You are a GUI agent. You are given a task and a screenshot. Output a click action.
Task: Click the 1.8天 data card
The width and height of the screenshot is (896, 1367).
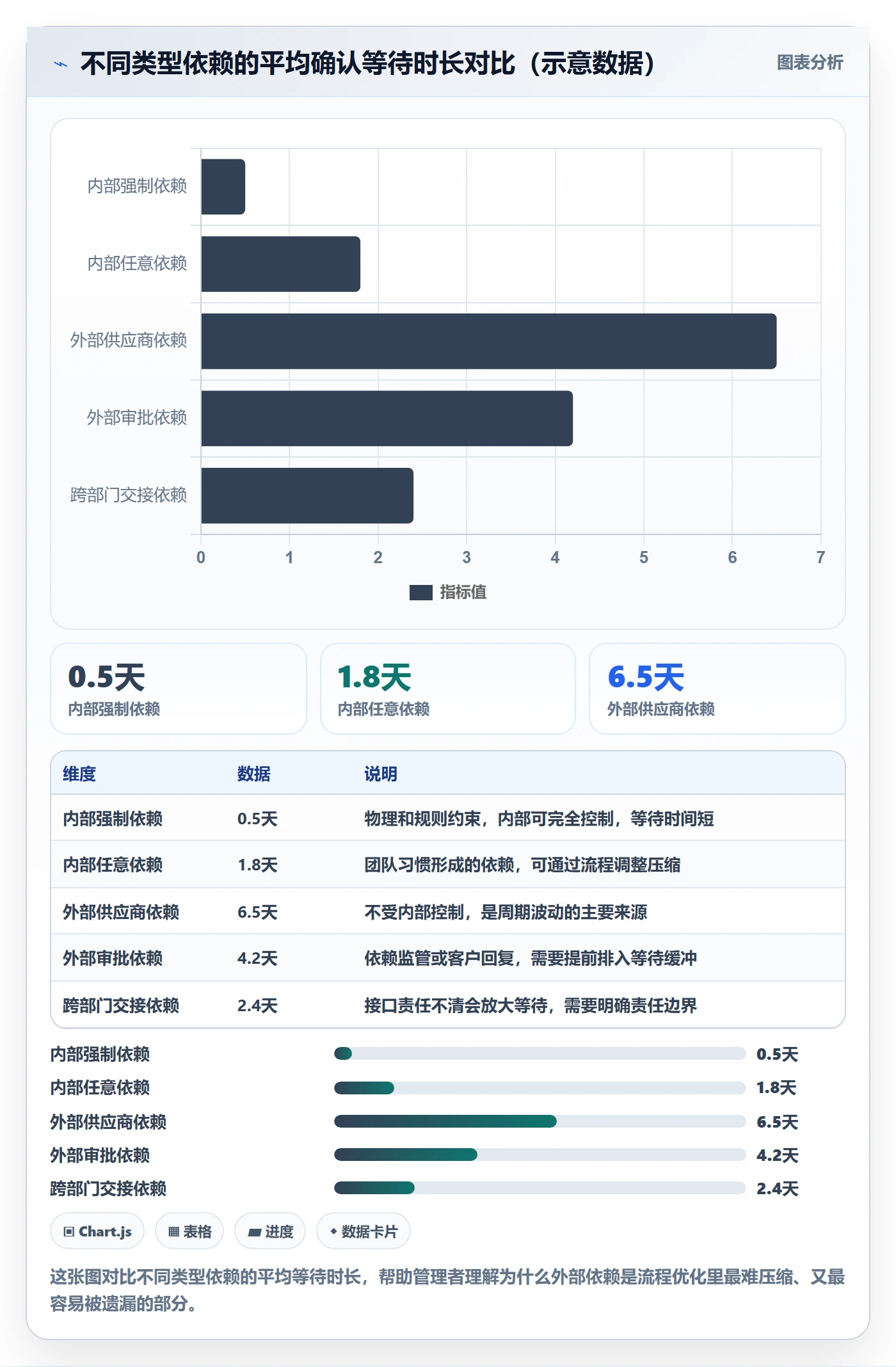tap(448, 689)
